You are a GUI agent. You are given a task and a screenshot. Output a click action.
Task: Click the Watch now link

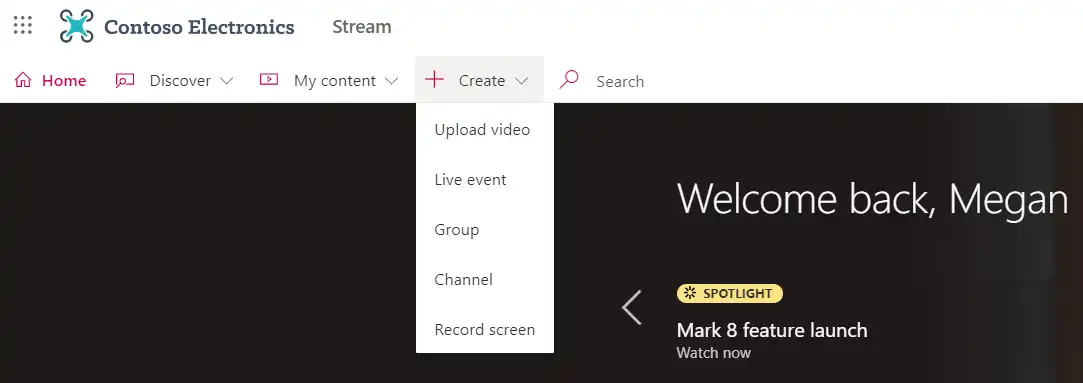point(713,353)
